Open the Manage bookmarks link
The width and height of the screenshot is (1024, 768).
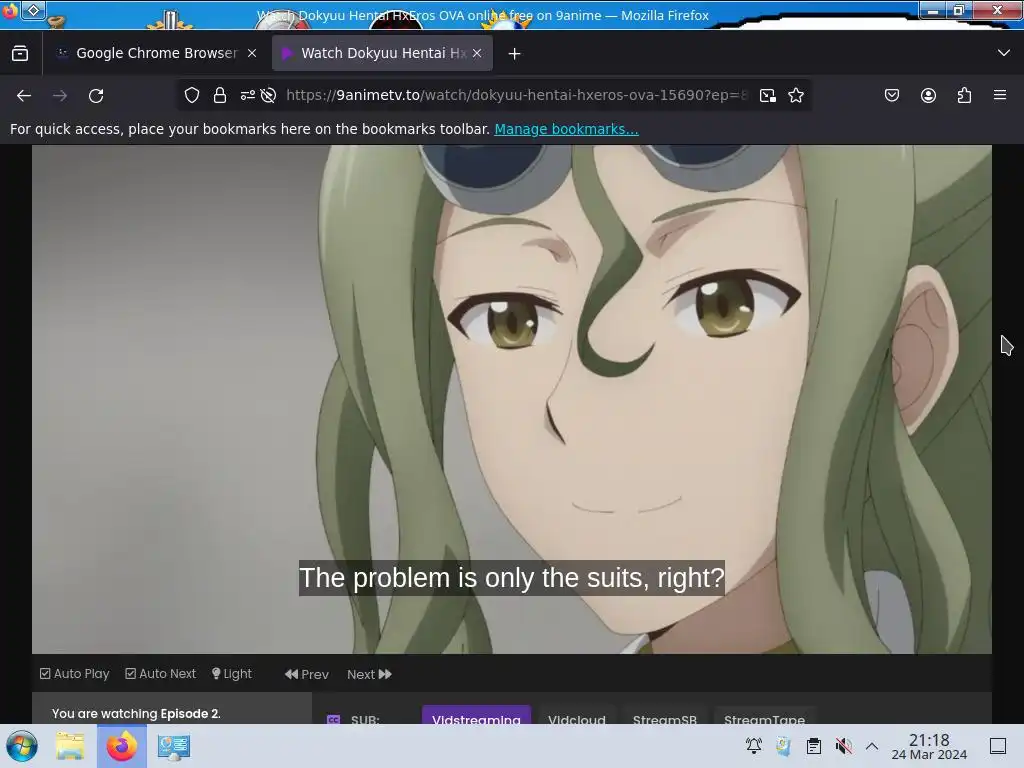point(566,129)
